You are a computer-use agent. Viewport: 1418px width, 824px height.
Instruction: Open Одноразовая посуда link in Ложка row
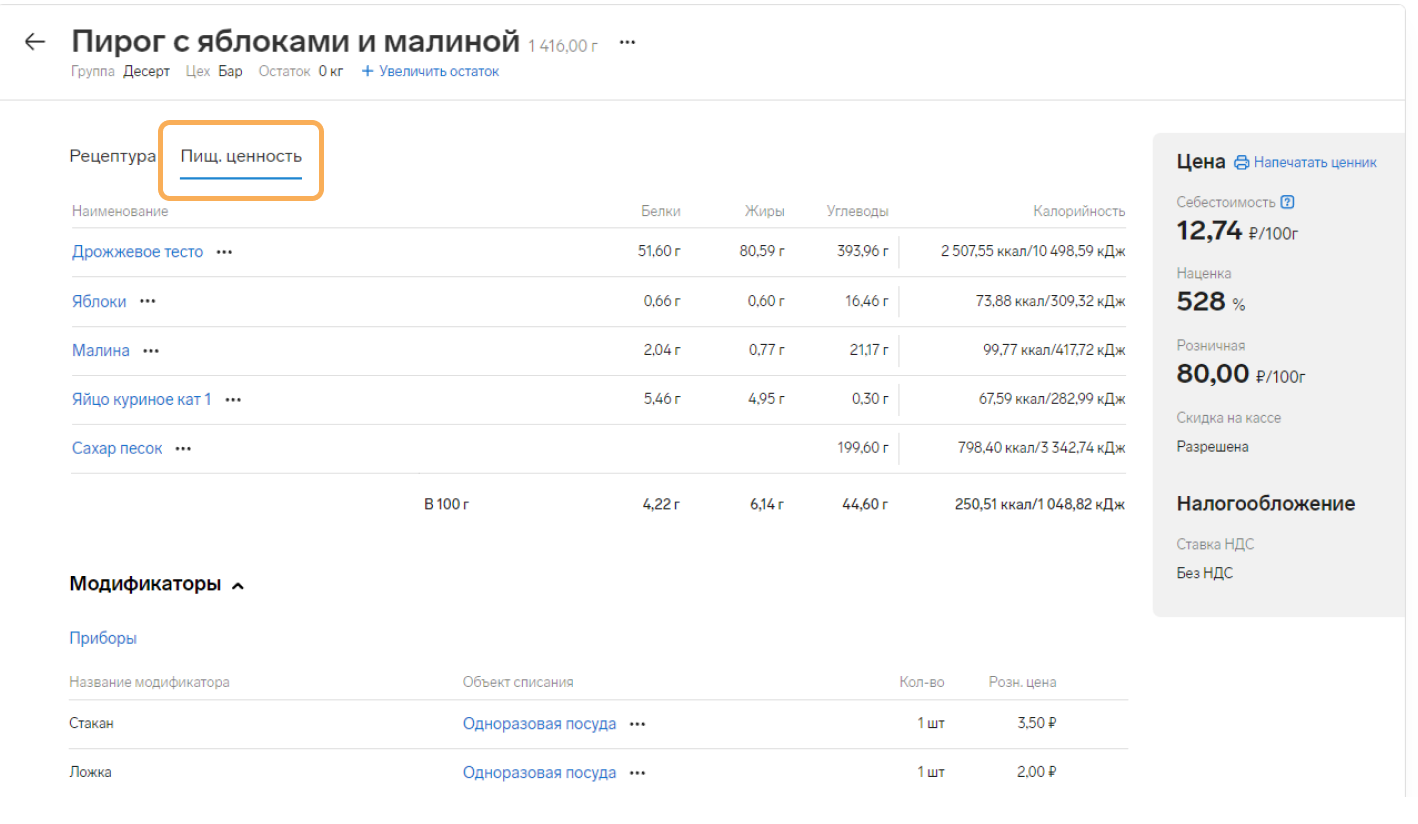(x=539, y=773)
